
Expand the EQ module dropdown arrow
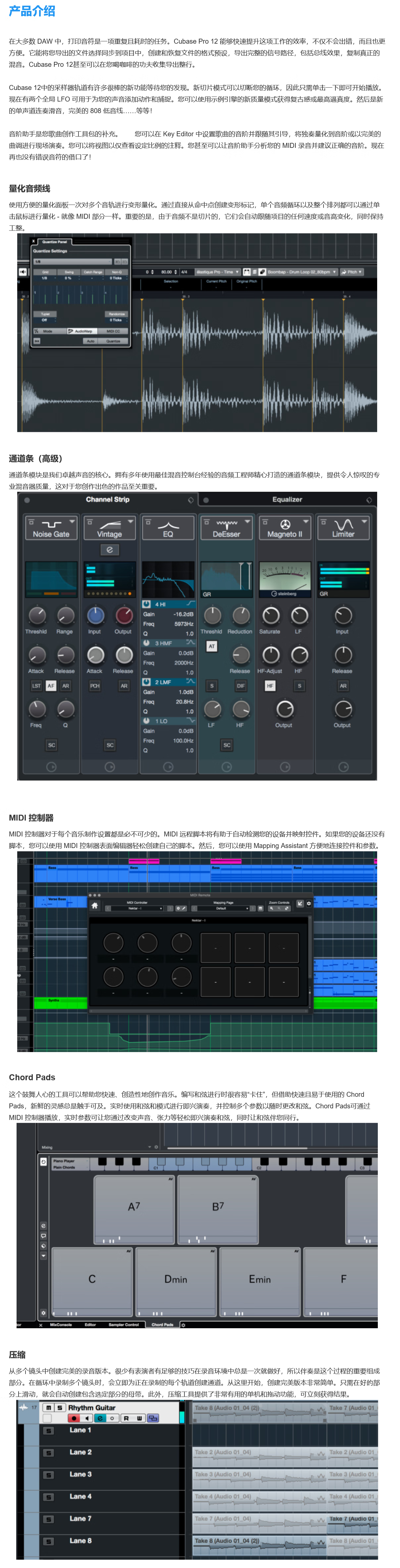pyautogui.click(x=188, y=522)
